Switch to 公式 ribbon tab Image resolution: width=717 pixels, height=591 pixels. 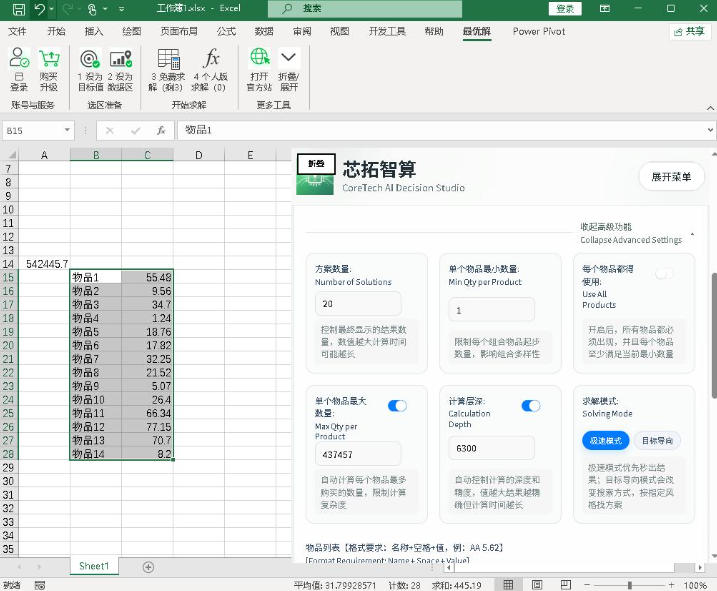pyautogui.click(x=226, y=32)
